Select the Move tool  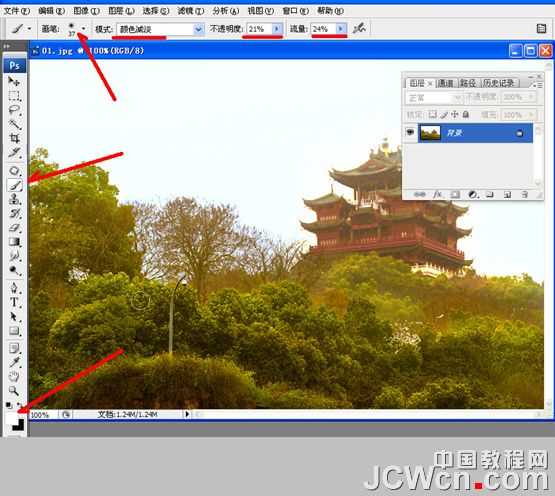pyautogui.click(x=14, y=81)
